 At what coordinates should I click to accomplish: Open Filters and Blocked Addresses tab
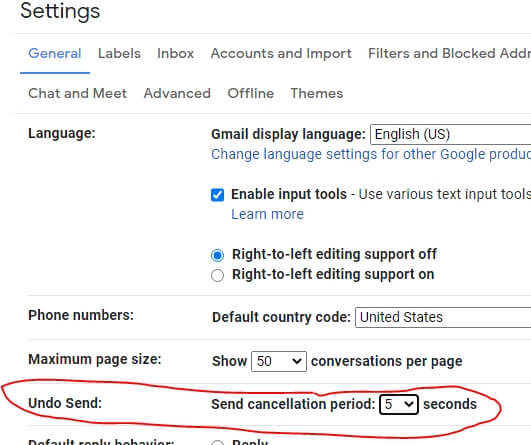pyautogui.click(x=449, y=54)
